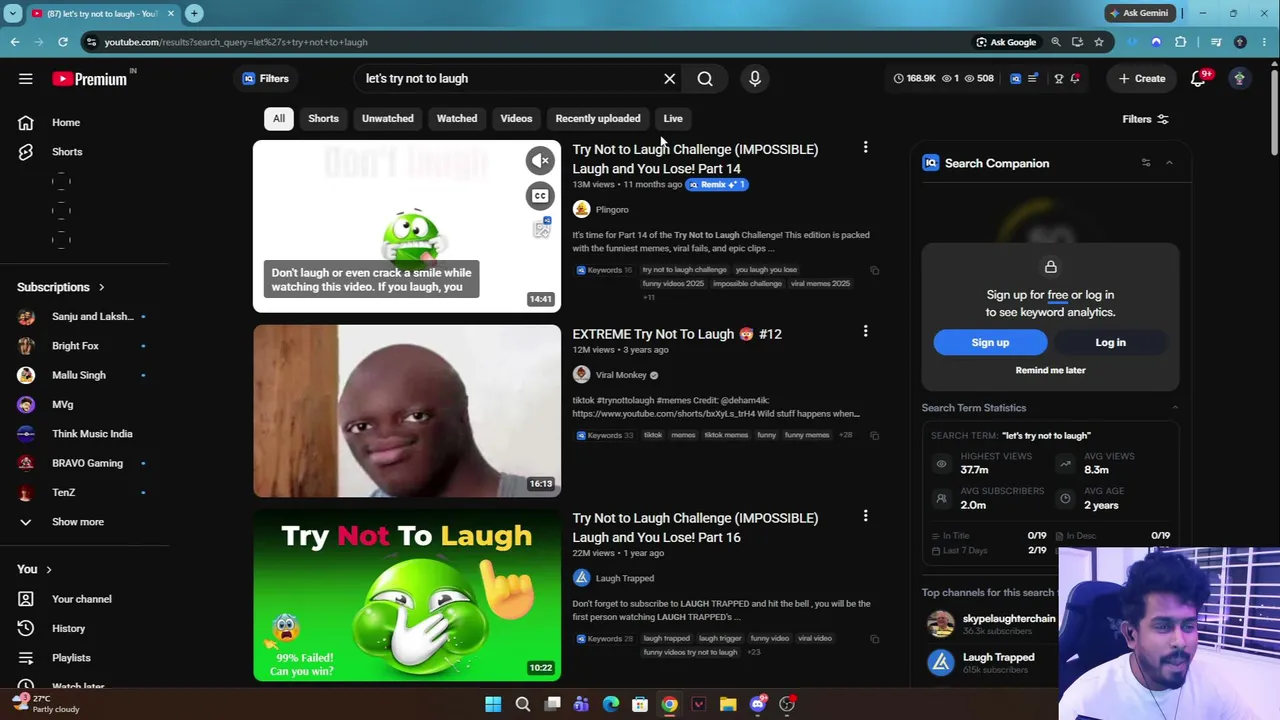Image resolution: width=1280 pixels, height=720 pixels.
Task: Open the Chrome extensions puzzle icon
Action: (x=1181, y=42)
